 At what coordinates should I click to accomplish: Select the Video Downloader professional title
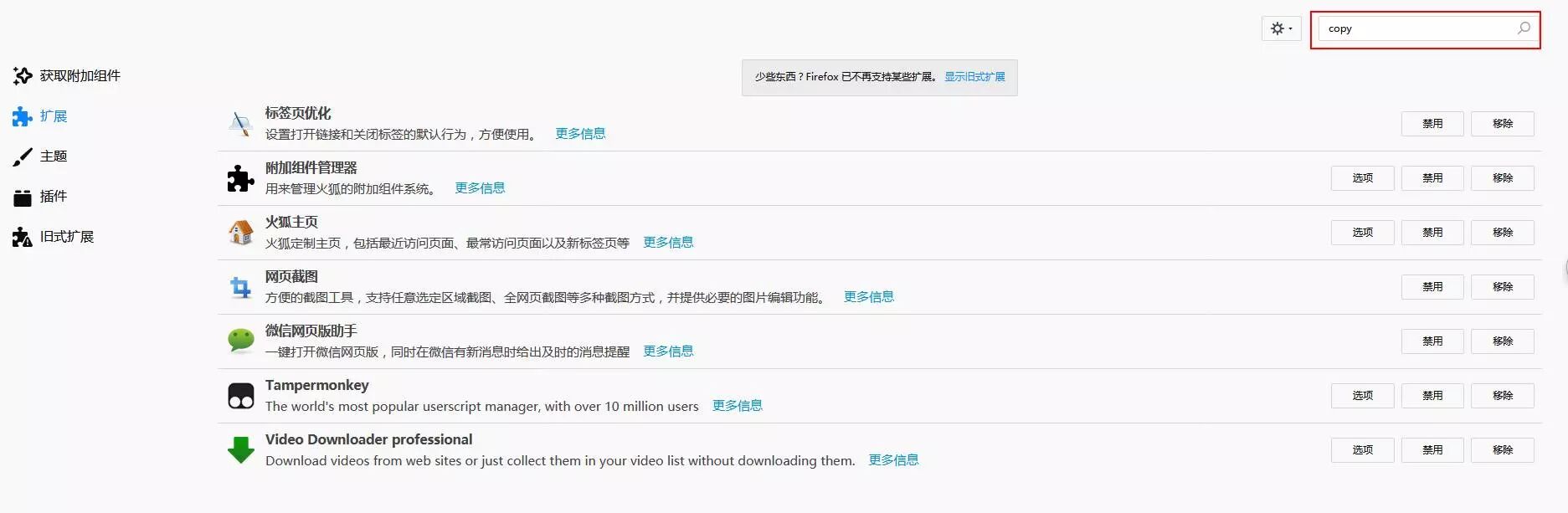(369, 439)
